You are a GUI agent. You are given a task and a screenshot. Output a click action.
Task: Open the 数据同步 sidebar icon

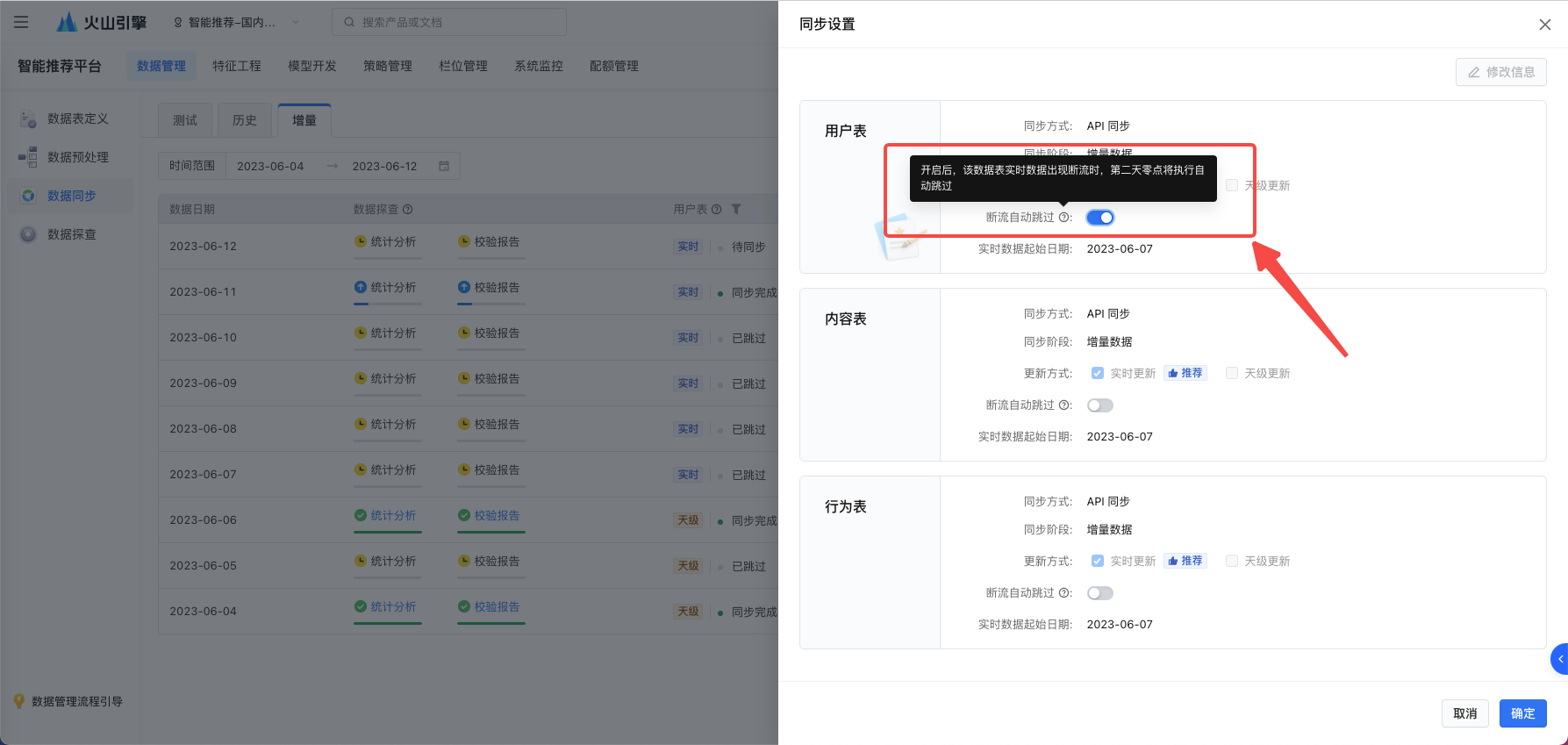tap(28, 196)
